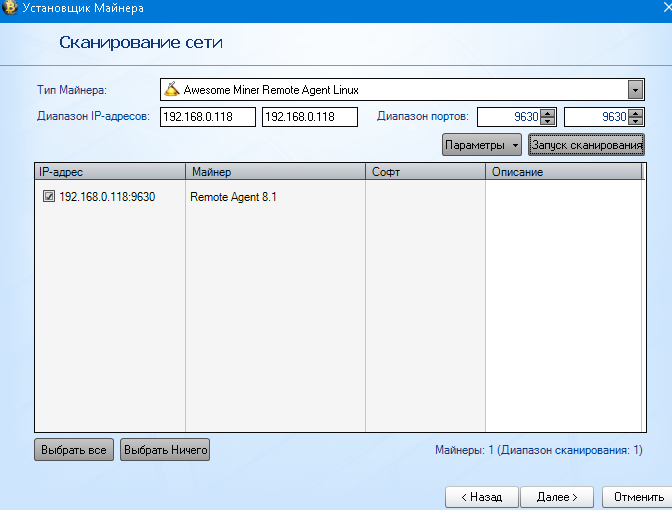Click the Диапазон IP-адресов label
Screen dimensions: 672x510
point(93,116)
